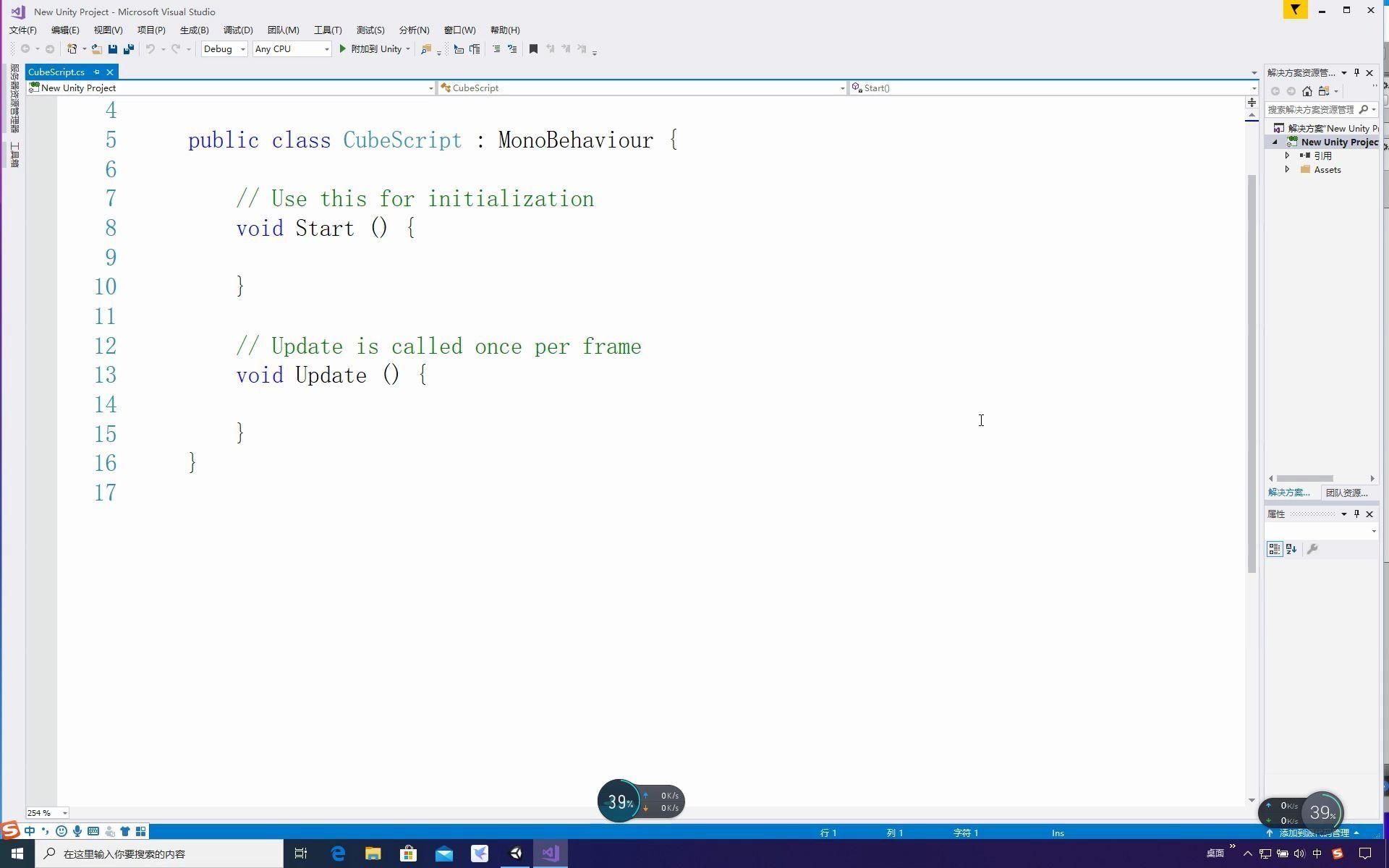
Task: Open the Debug configuration dropdown
Action: pyautogui.click(x=224, y=49)
